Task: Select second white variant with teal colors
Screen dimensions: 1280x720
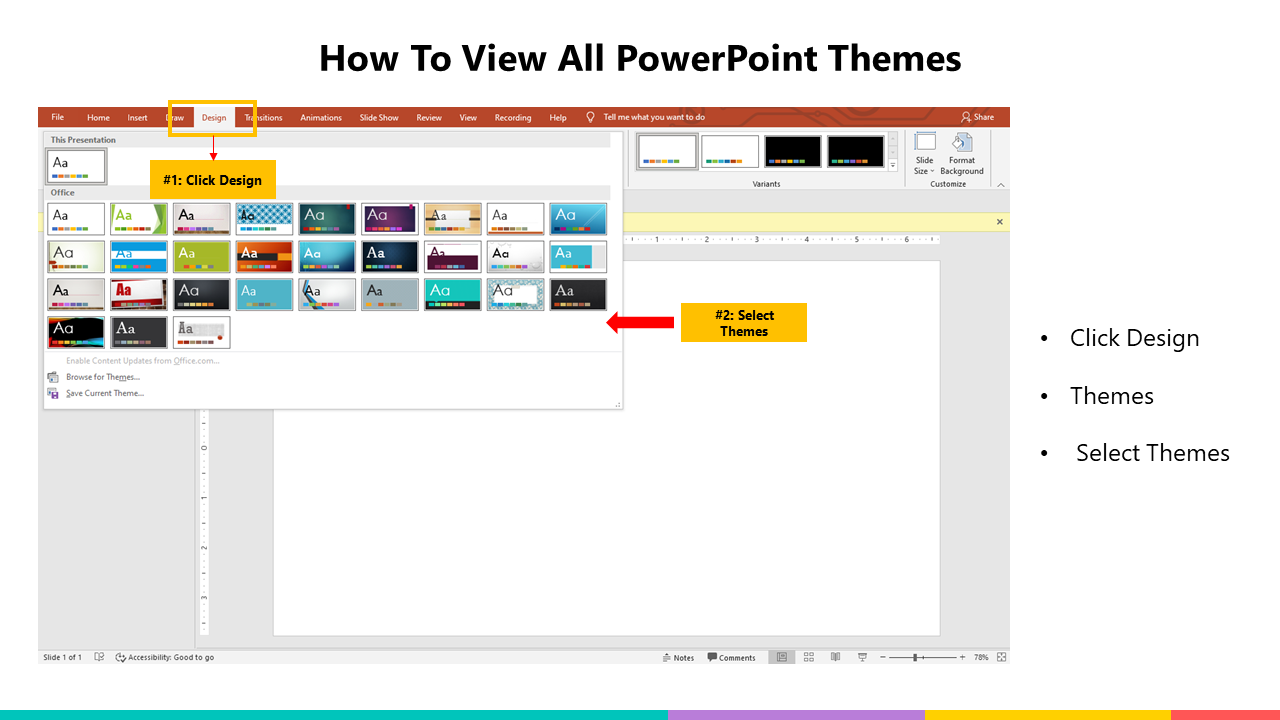Action: coord(730,151)
